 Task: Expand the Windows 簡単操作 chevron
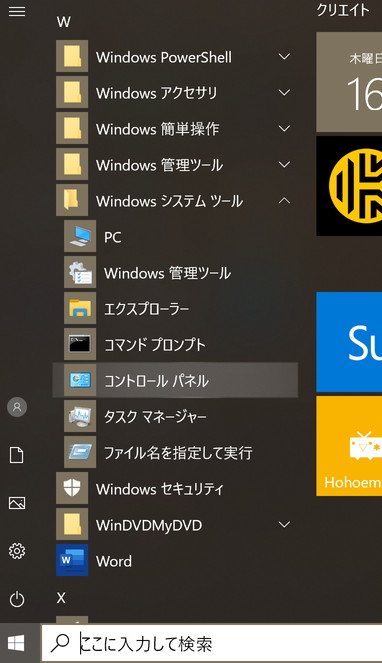click(284, 128)
